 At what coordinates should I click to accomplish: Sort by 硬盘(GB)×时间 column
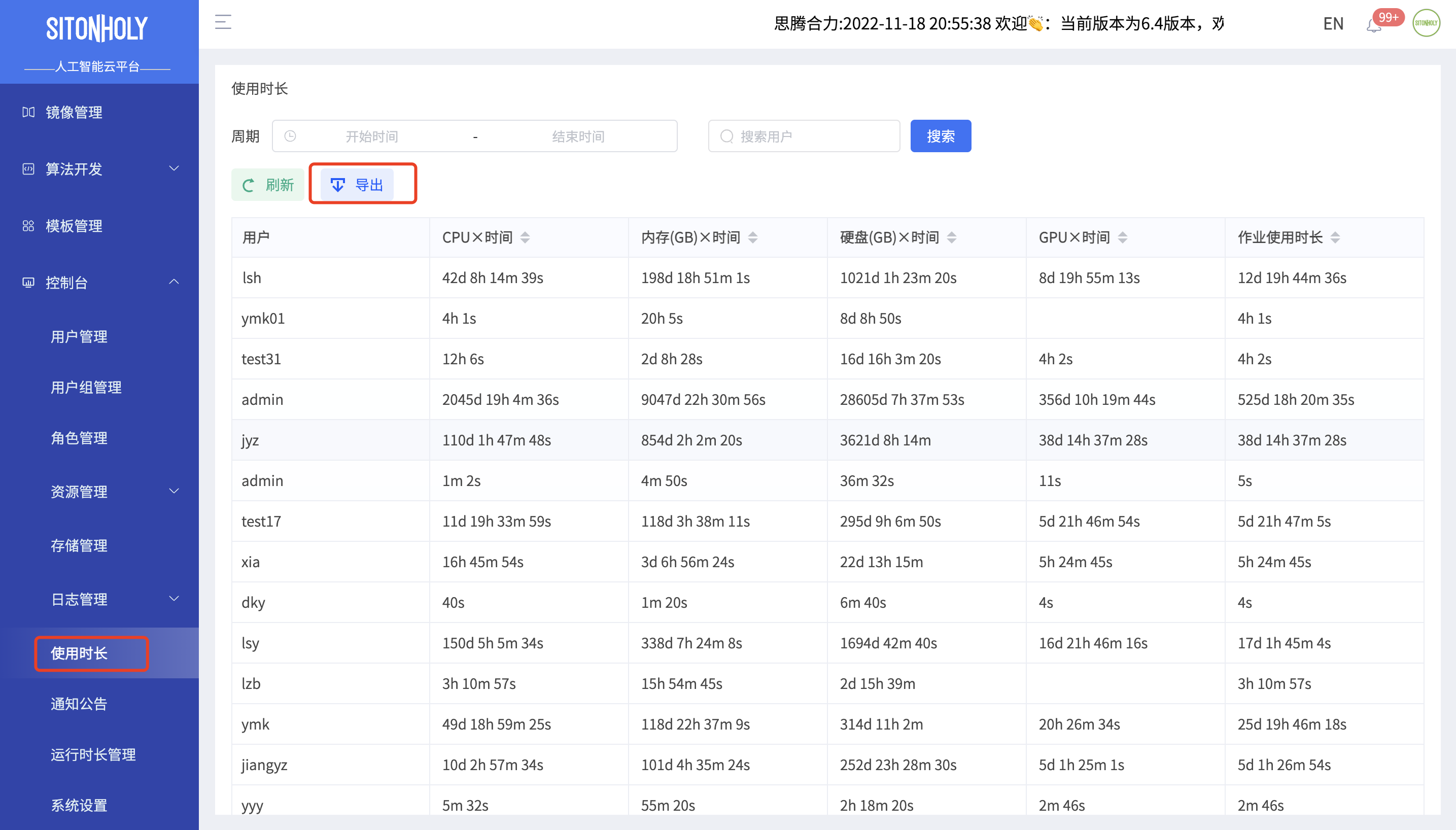click(x=952, y=237)
